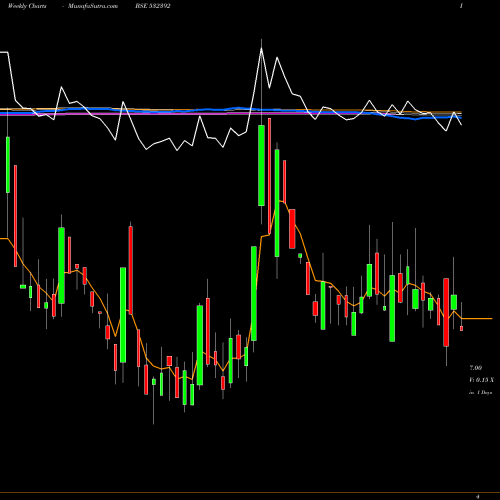Image resolution: width=500 pixels, height=500 pixels.
Task: Click the 'V: 0.15 X' volume label
Action: pyautogui.click(x=481, y=380)
